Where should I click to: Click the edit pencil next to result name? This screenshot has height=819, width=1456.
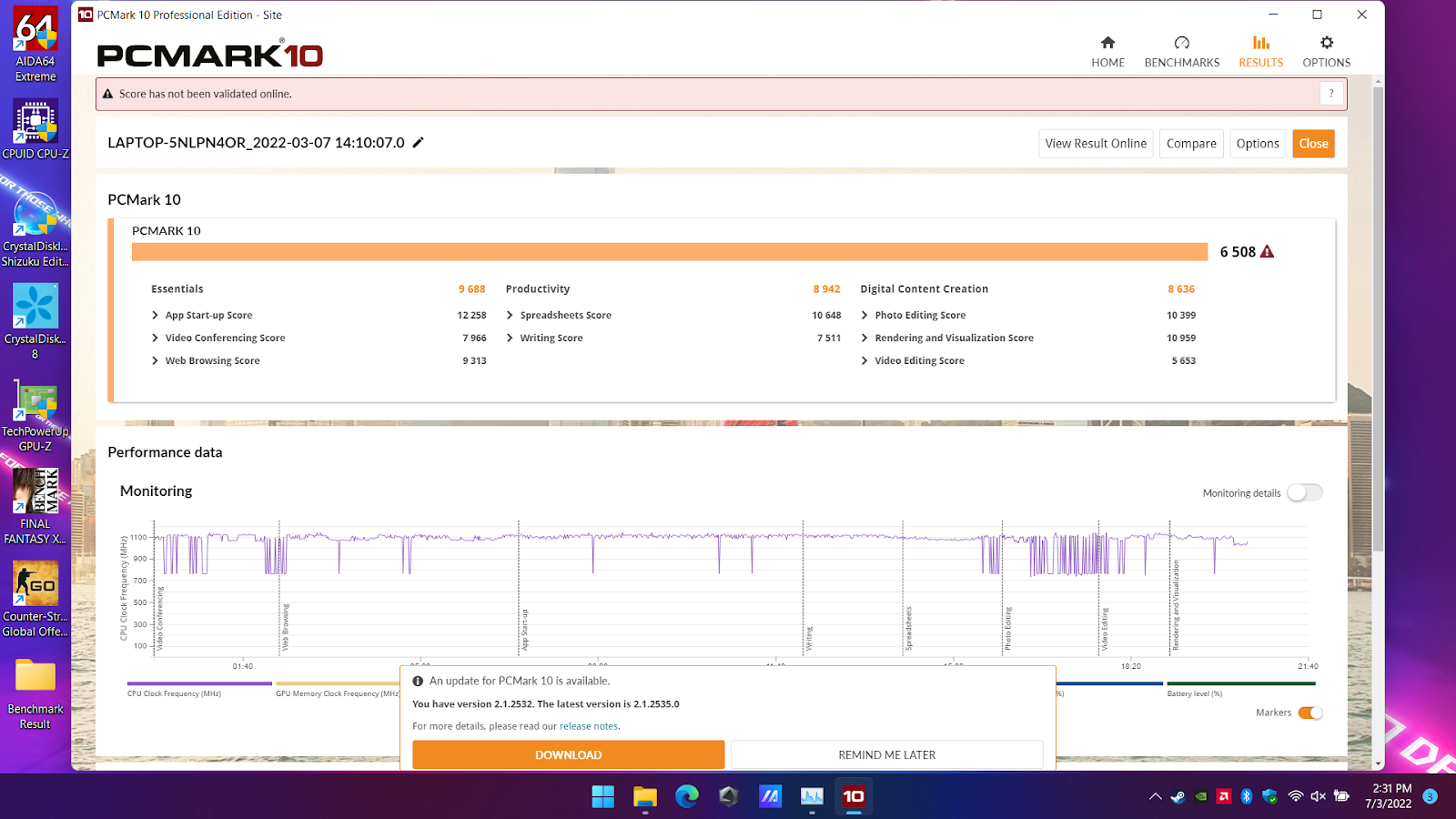[x=419, y=142]
